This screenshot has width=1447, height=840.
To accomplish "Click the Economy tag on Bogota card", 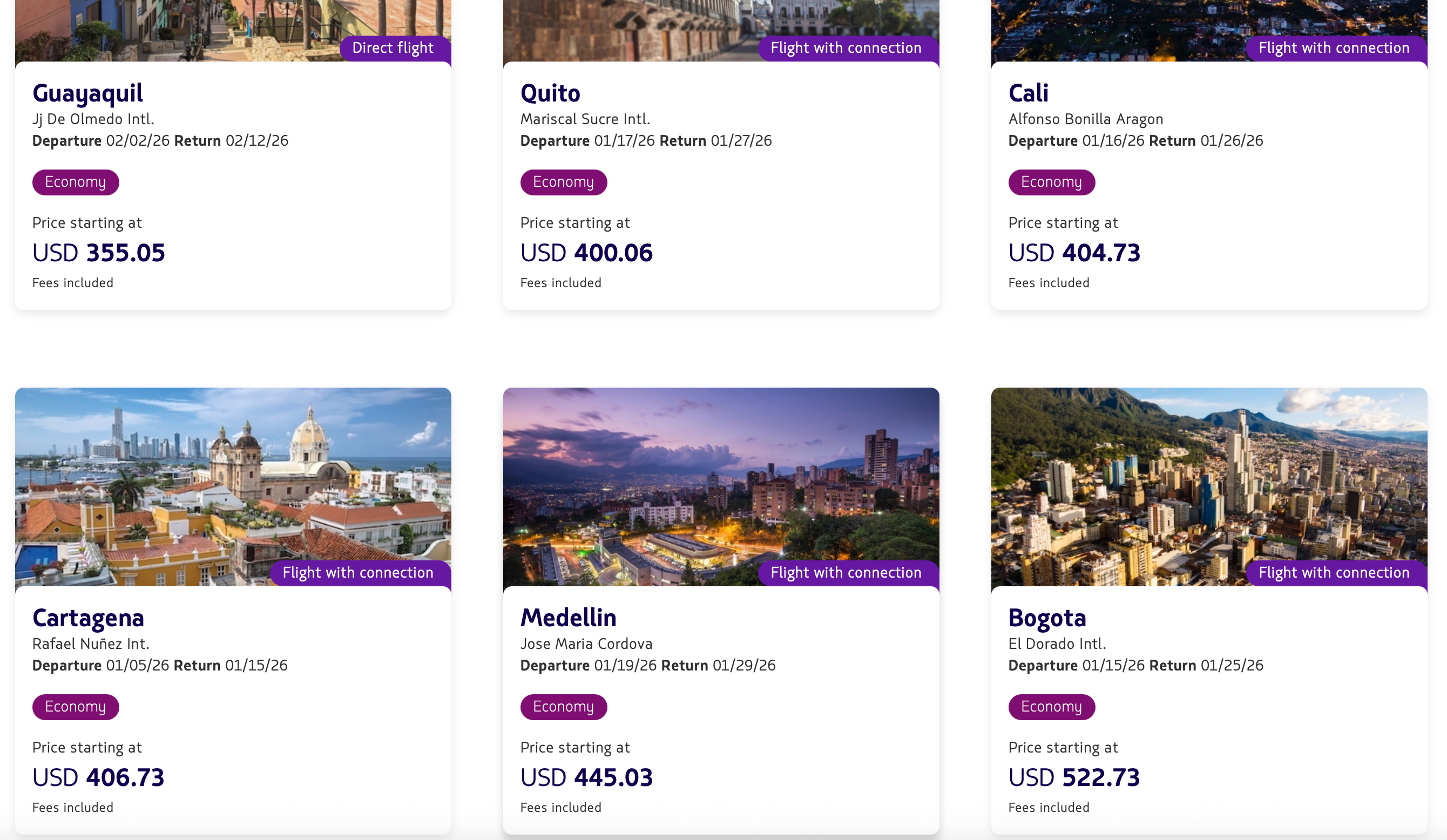I will (1051, 707).
